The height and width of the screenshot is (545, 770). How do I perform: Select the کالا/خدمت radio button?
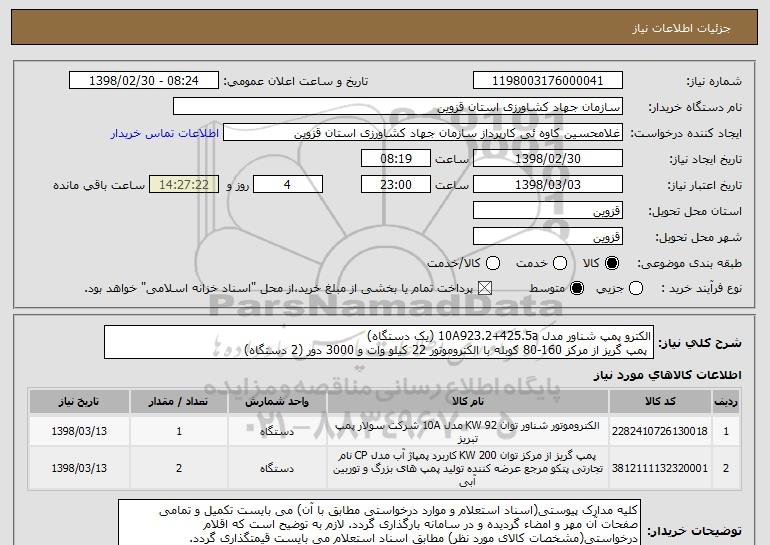493,264
